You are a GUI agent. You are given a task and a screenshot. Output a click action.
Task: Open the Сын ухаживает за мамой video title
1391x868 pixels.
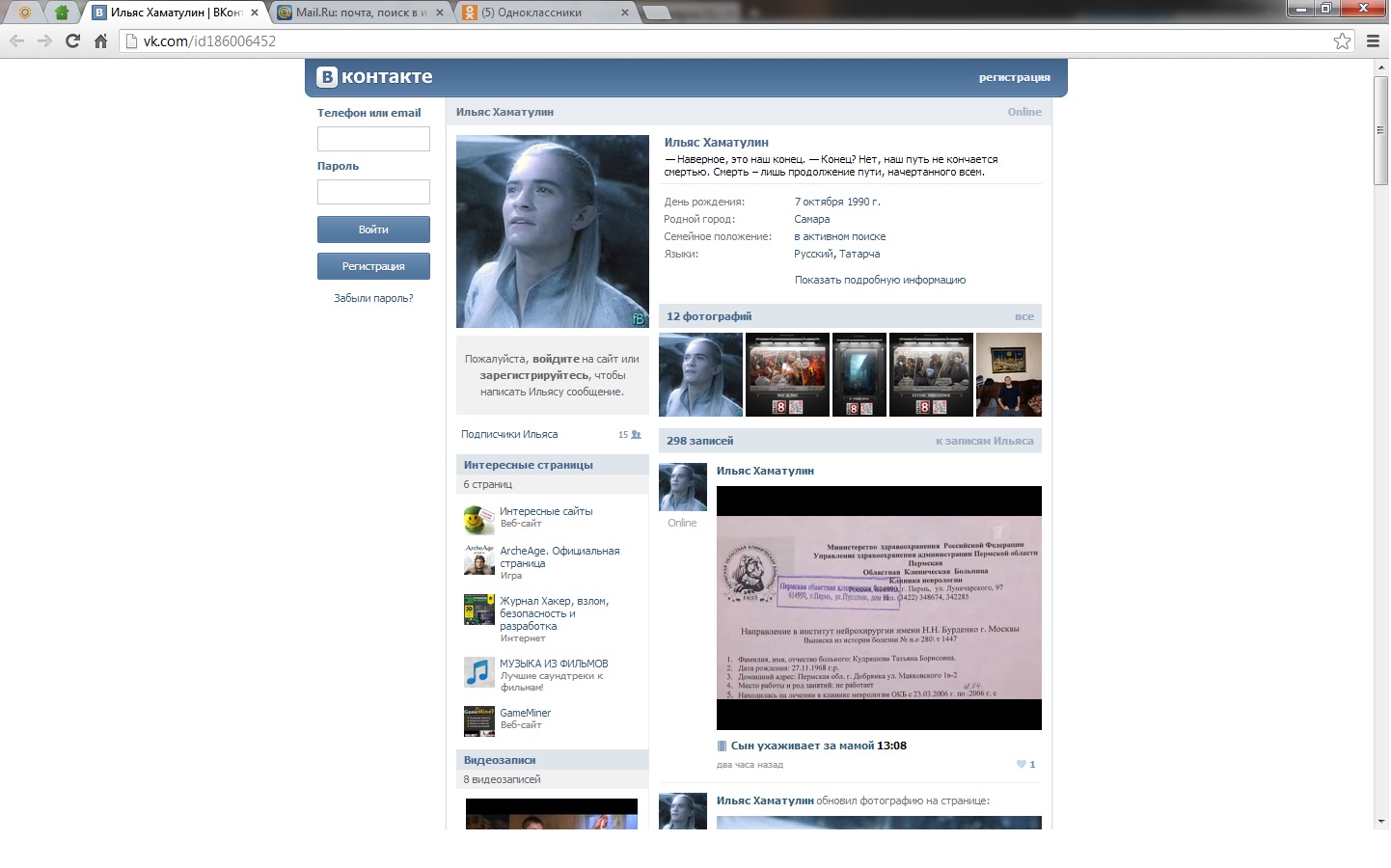(803, 746)
